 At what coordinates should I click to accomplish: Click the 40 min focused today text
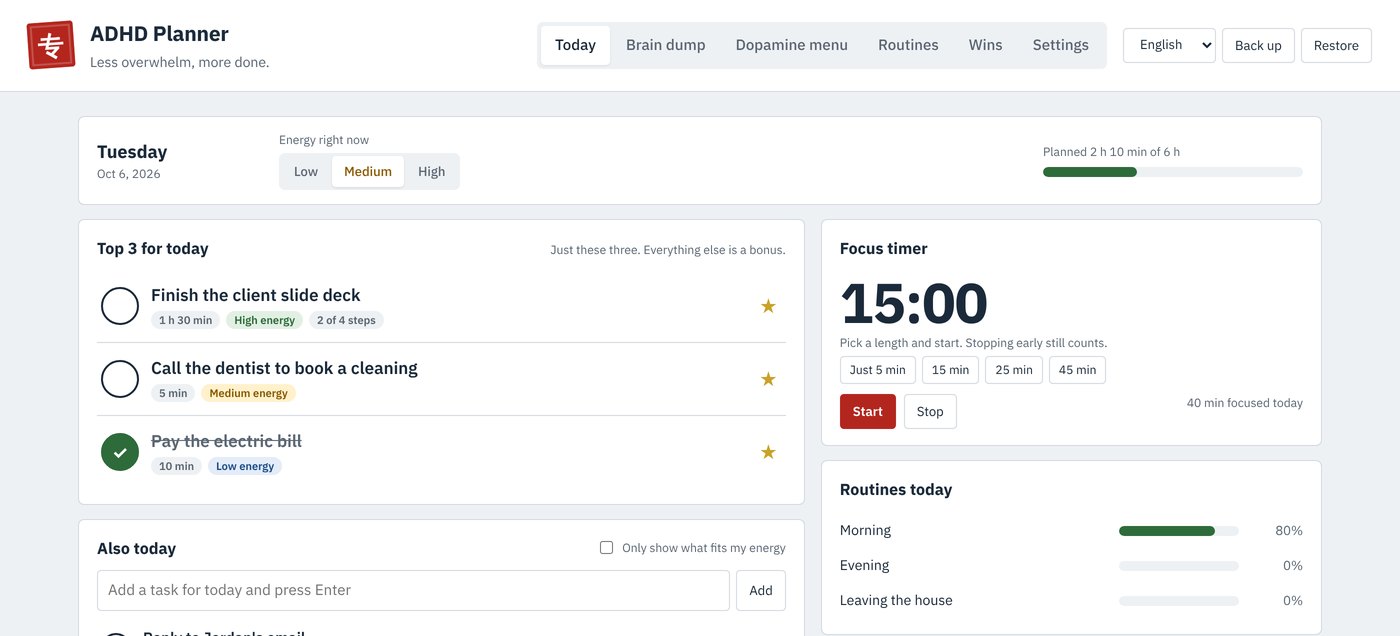coord(1245,403)
